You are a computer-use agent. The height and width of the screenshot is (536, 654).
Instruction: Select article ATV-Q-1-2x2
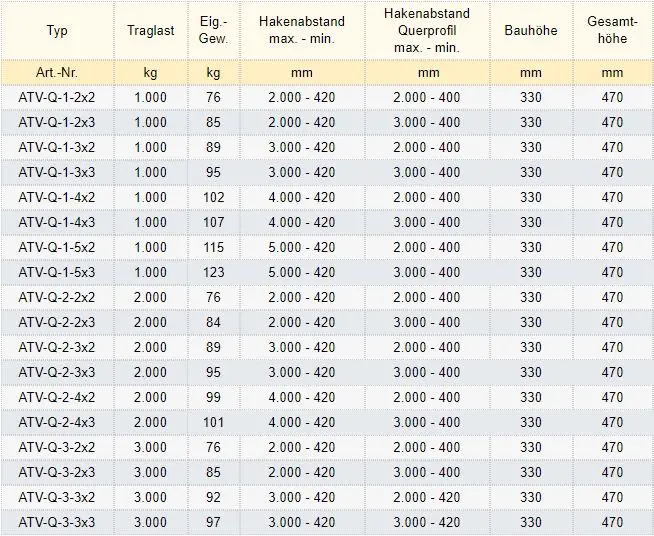(57, 97)
